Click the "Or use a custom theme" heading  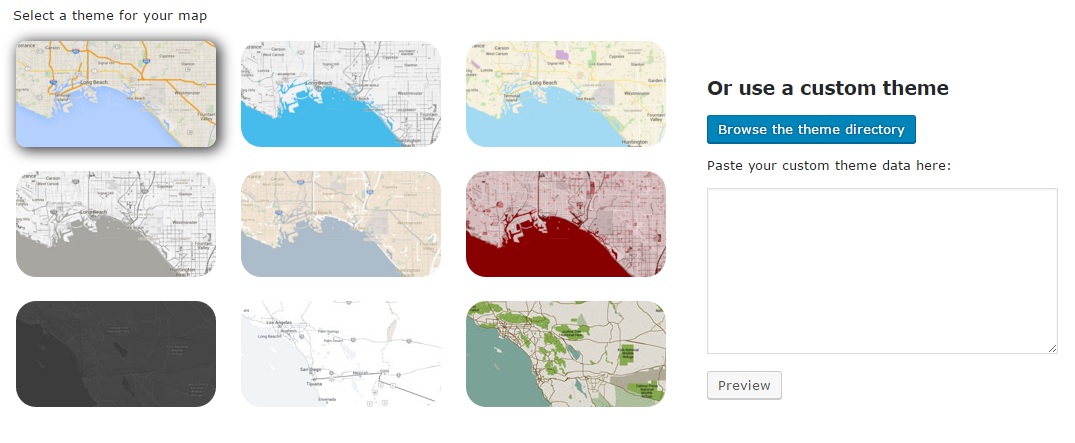tap(827, 88)
